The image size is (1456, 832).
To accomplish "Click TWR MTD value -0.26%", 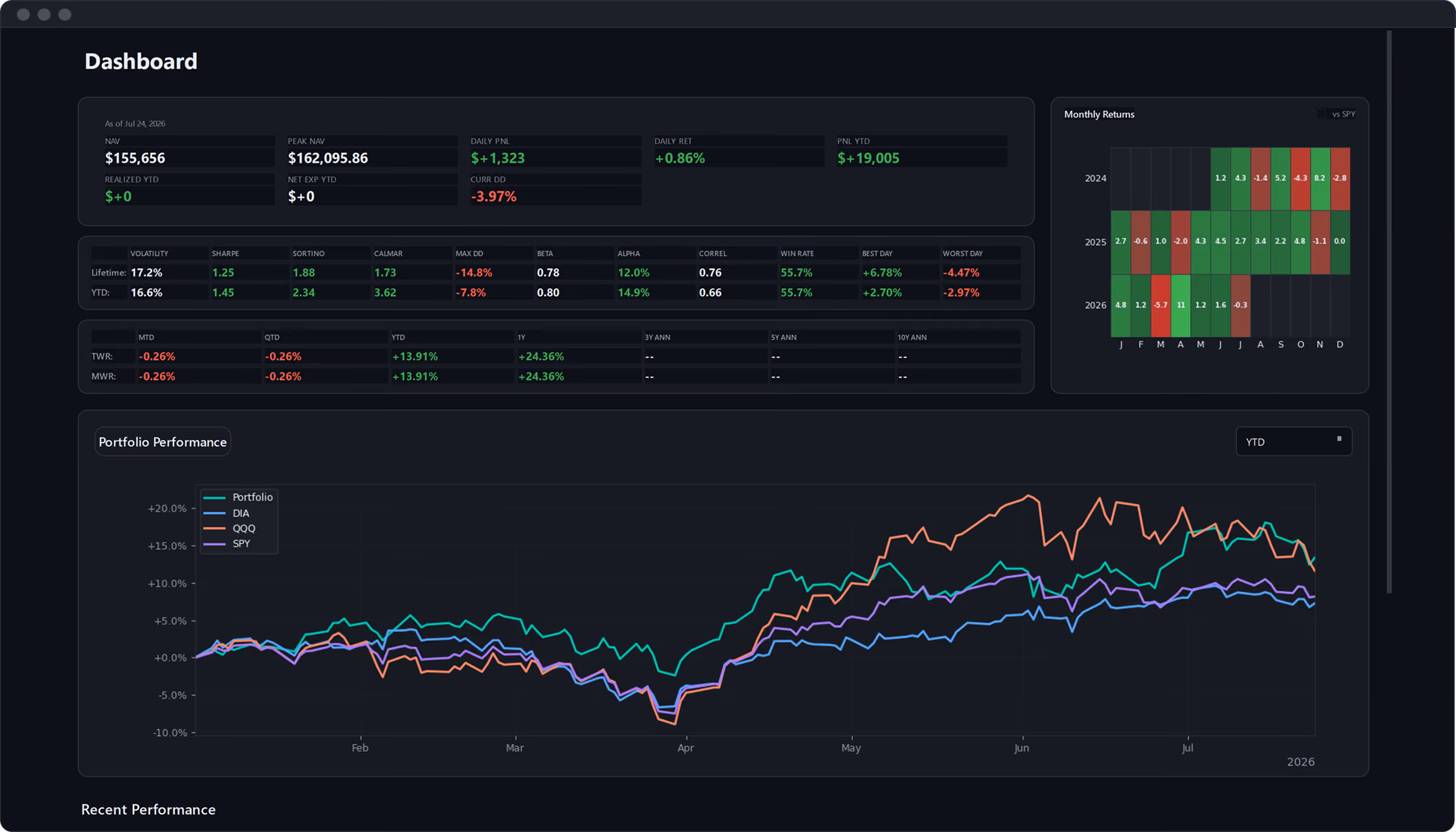I will (x=157, y=357).
